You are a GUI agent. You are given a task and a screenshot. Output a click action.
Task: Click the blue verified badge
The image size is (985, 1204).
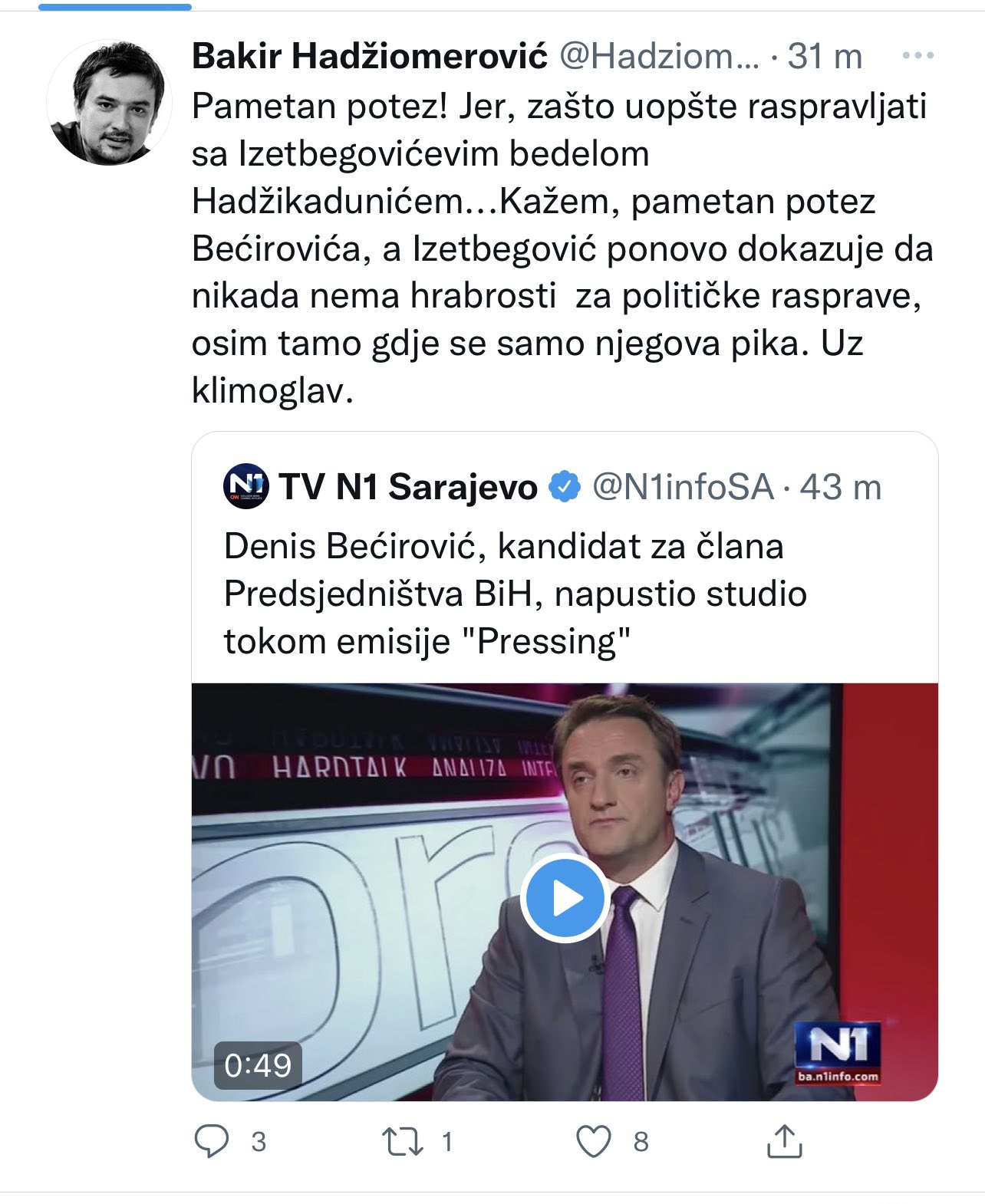click(565, 487)
